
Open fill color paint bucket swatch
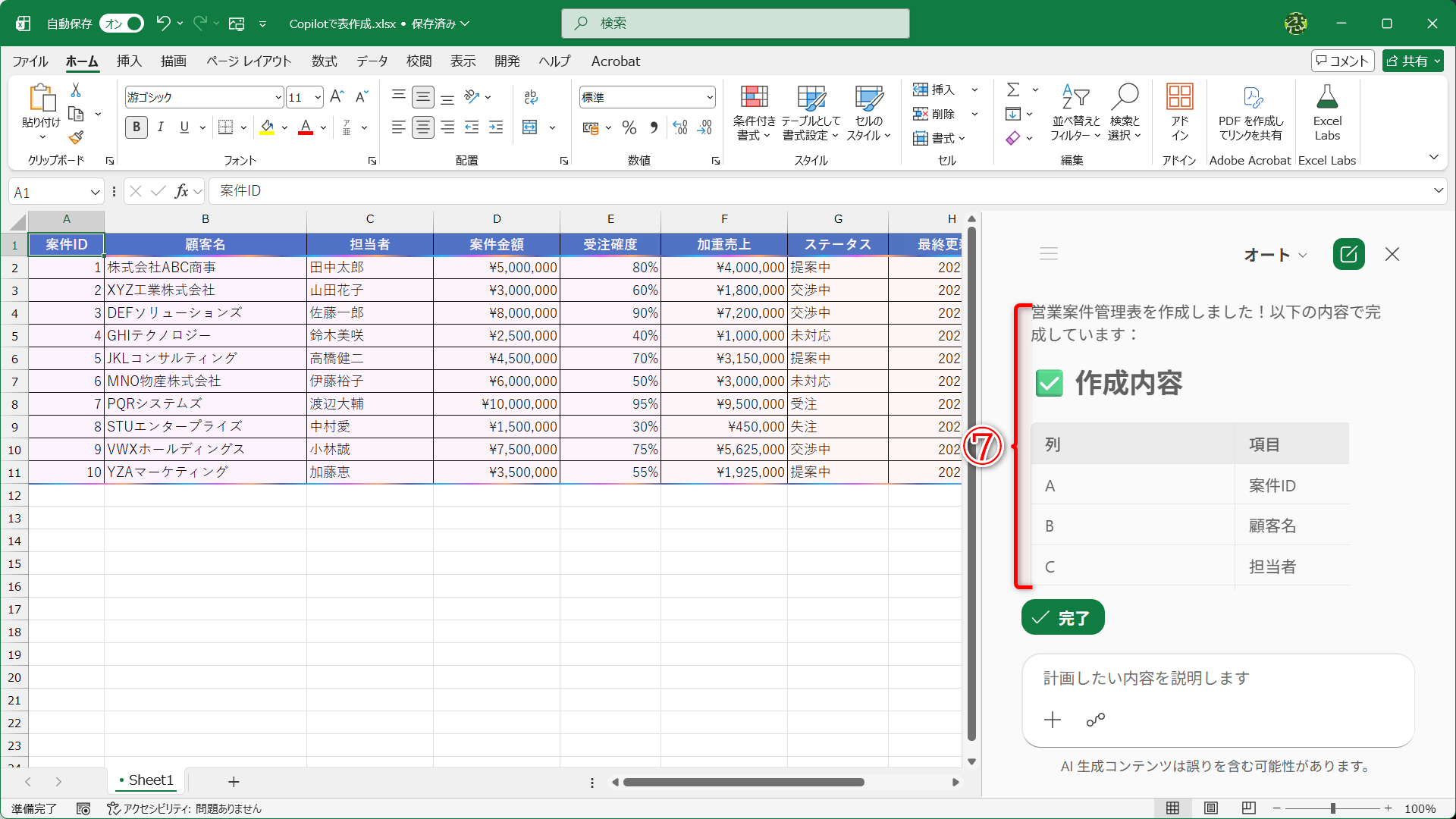[x=267, y=127]
